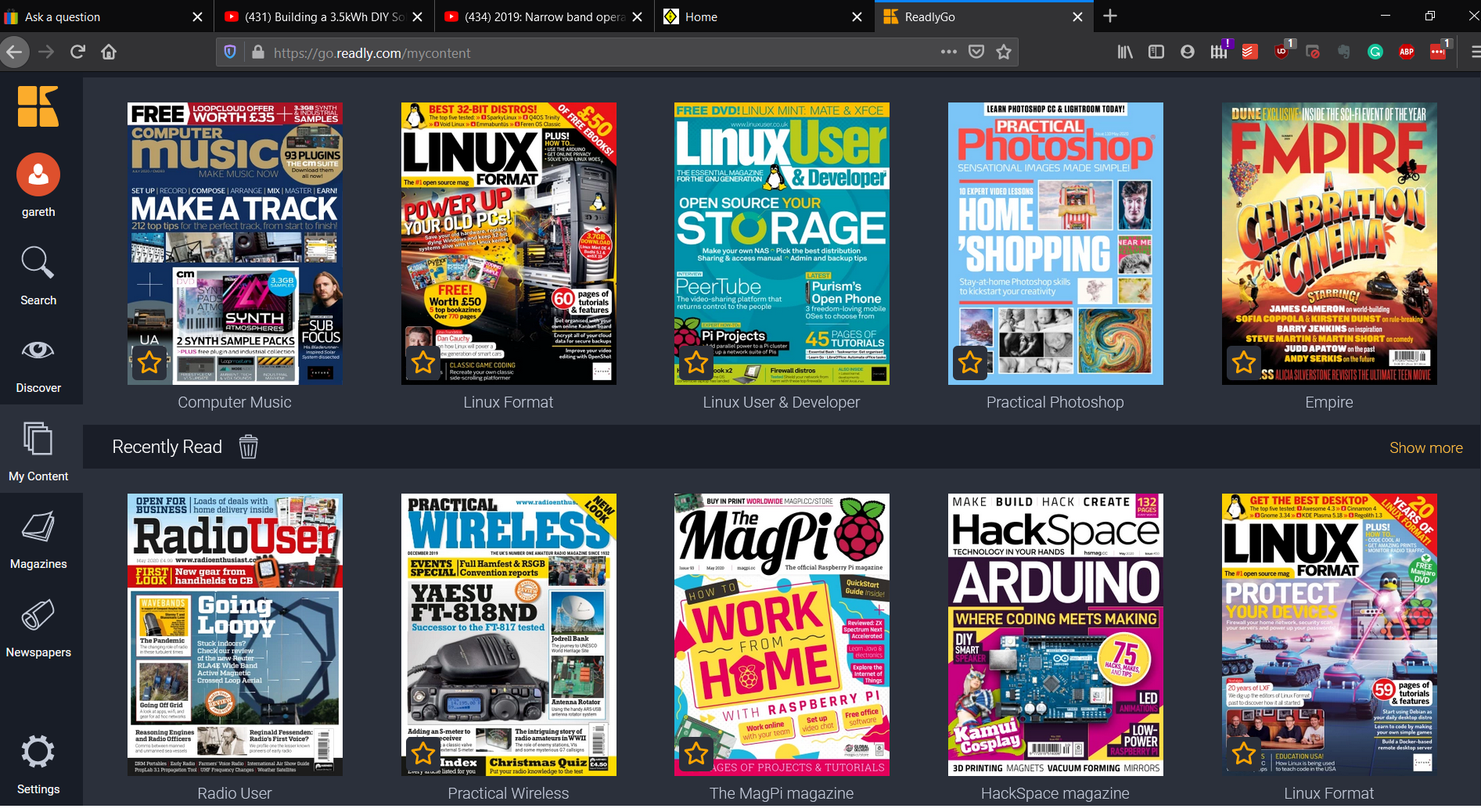Open the Empire magazine cover
The height and width of the screenshot is (812, 1481).
(x=1329, y=243)
